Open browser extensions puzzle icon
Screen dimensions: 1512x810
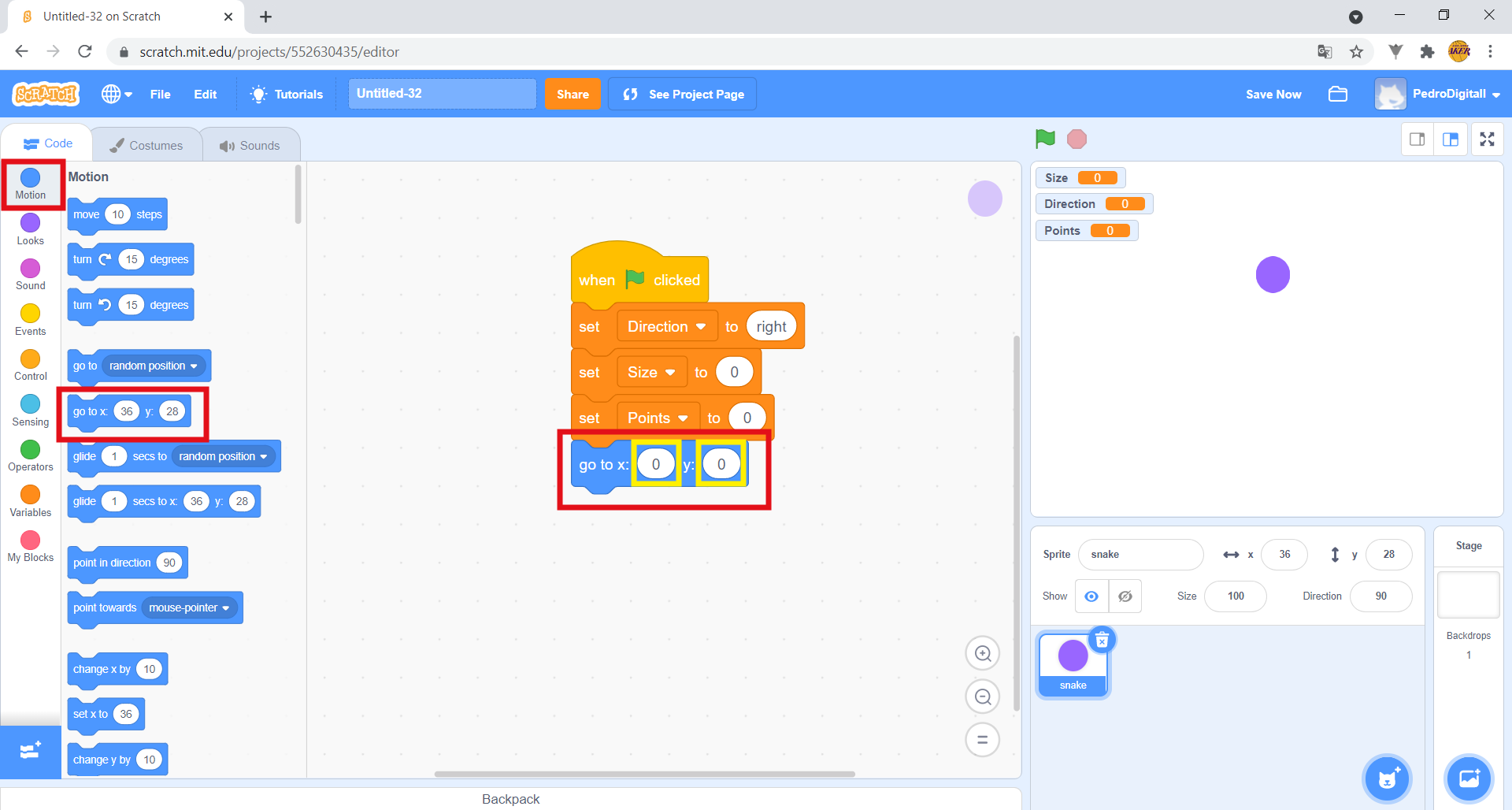tap(1427, 52)
